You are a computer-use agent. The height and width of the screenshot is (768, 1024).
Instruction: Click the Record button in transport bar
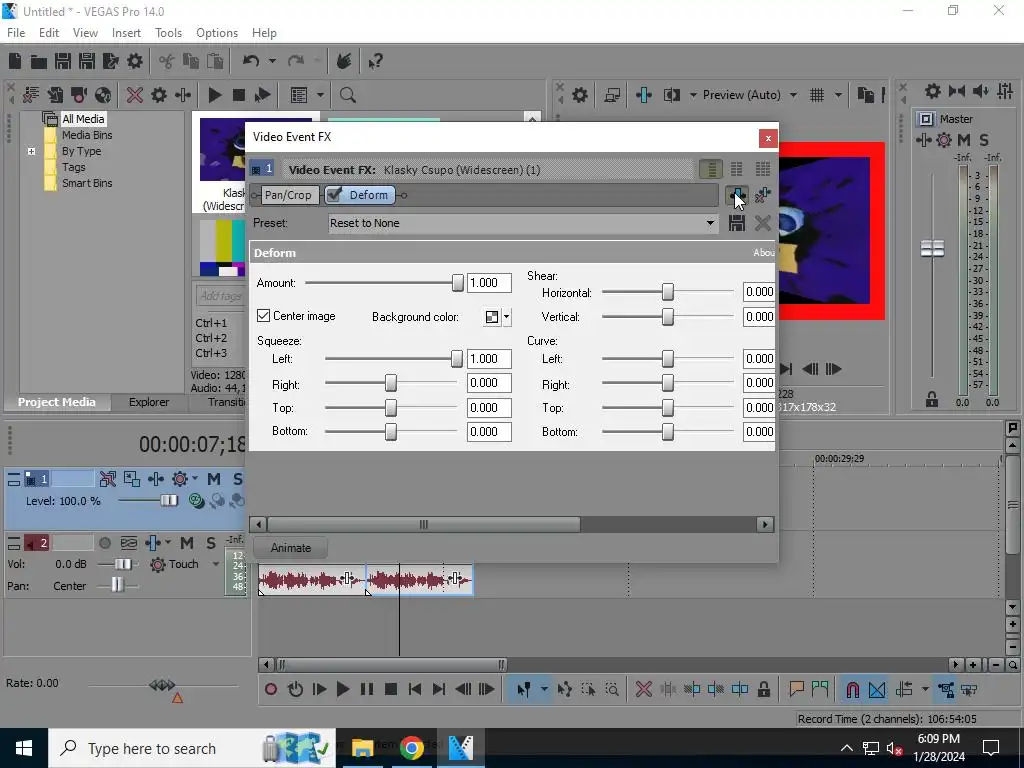pos(271,689)
